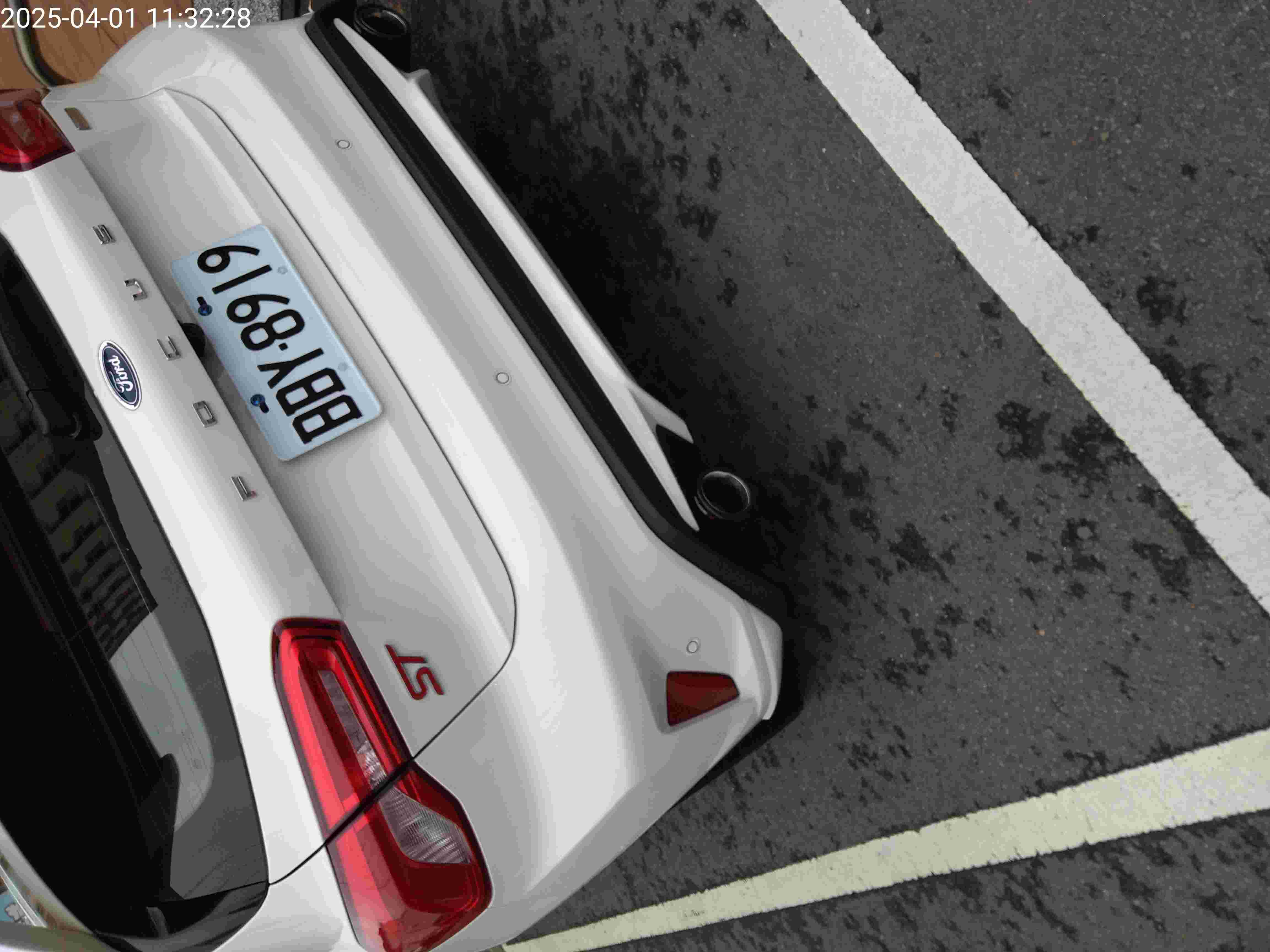
Task: Click the topmost bumper parking sensor
Action: pos(343,144)
